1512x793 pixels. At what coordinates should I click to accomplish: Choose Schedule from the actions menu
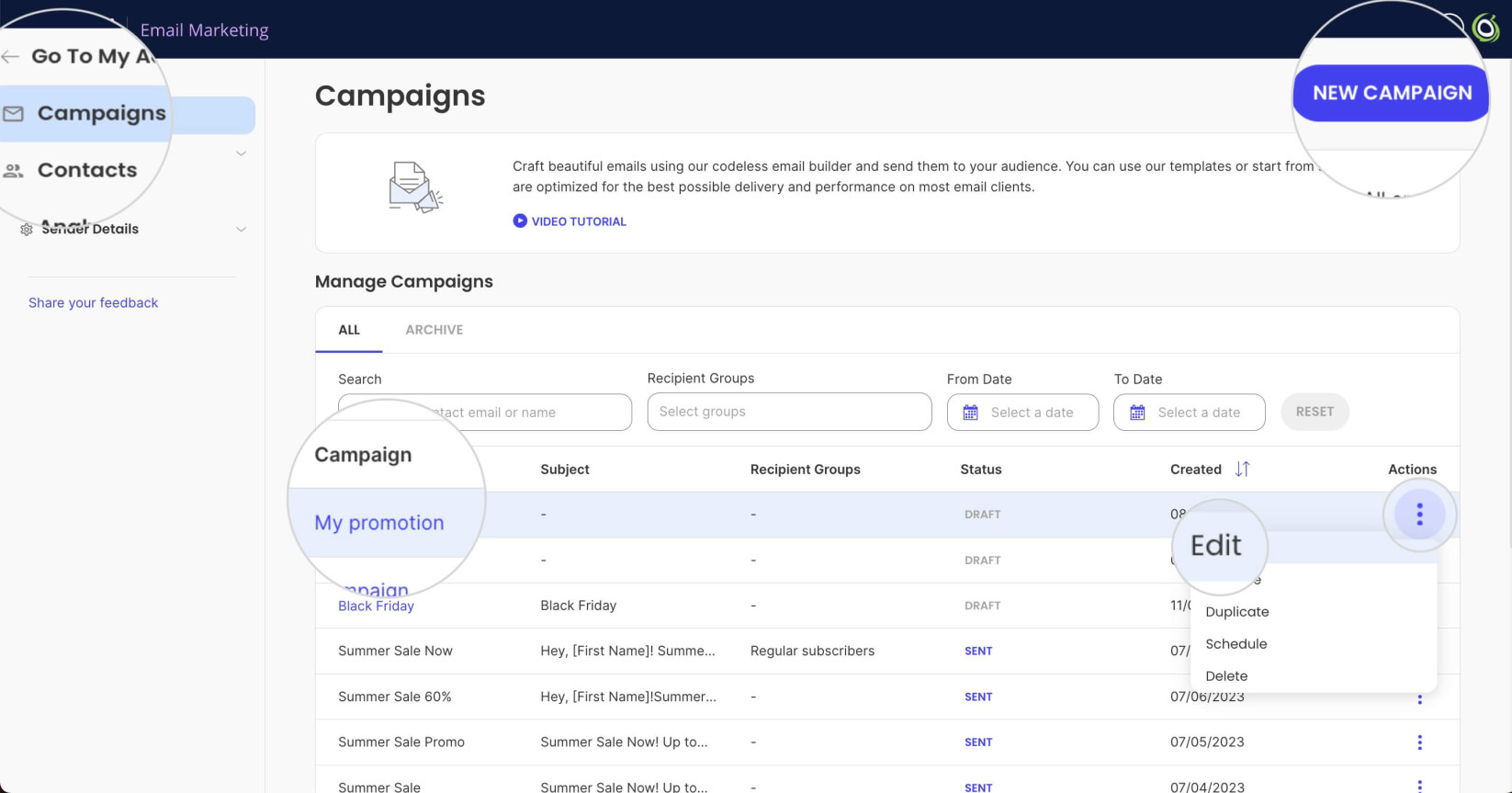(1236, 644)
